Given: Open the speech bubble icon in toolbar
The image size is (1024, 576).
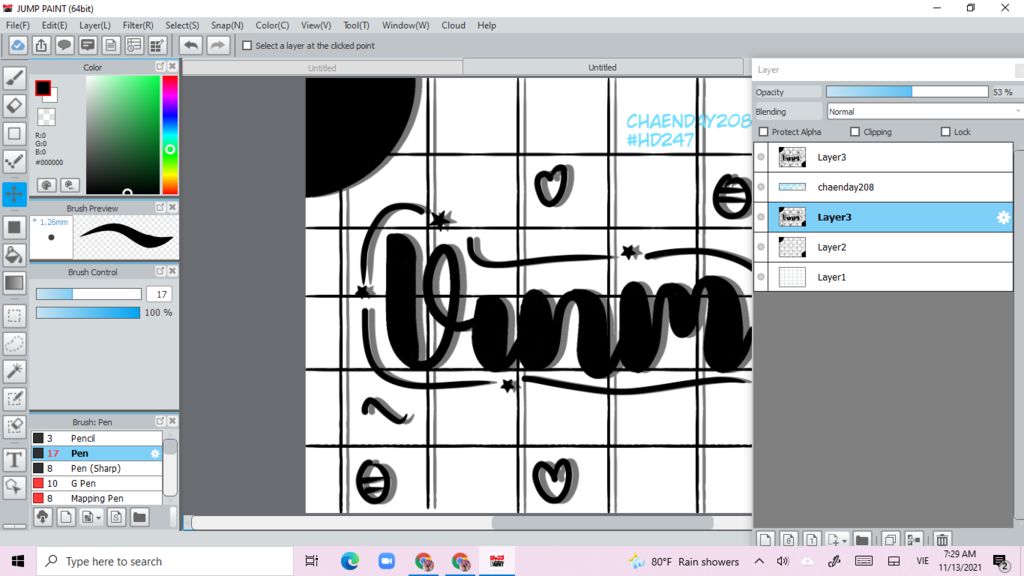Looking at the screenshot, I should click(64, 45).
